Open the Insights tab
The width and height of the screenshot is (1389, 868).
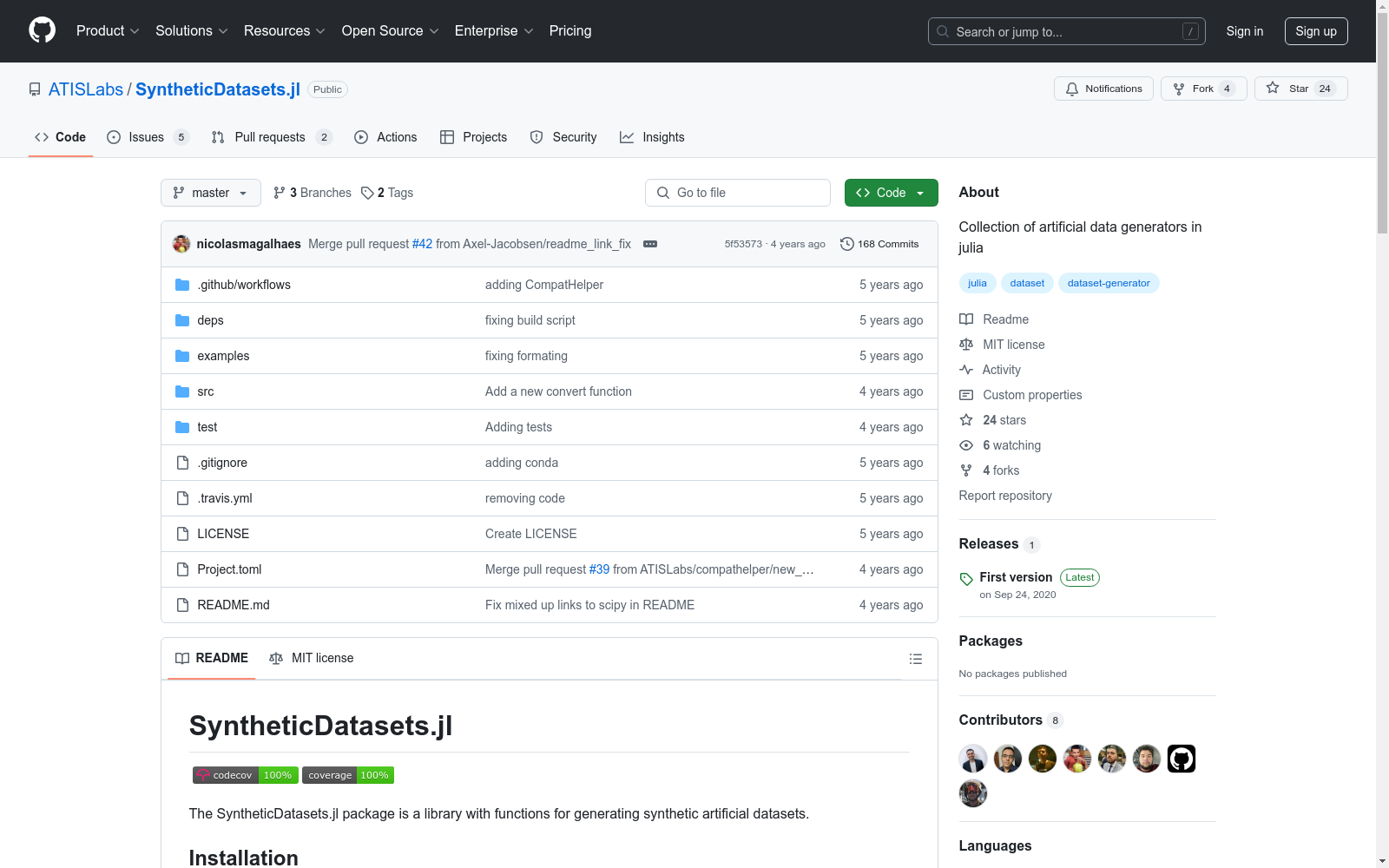652,137
